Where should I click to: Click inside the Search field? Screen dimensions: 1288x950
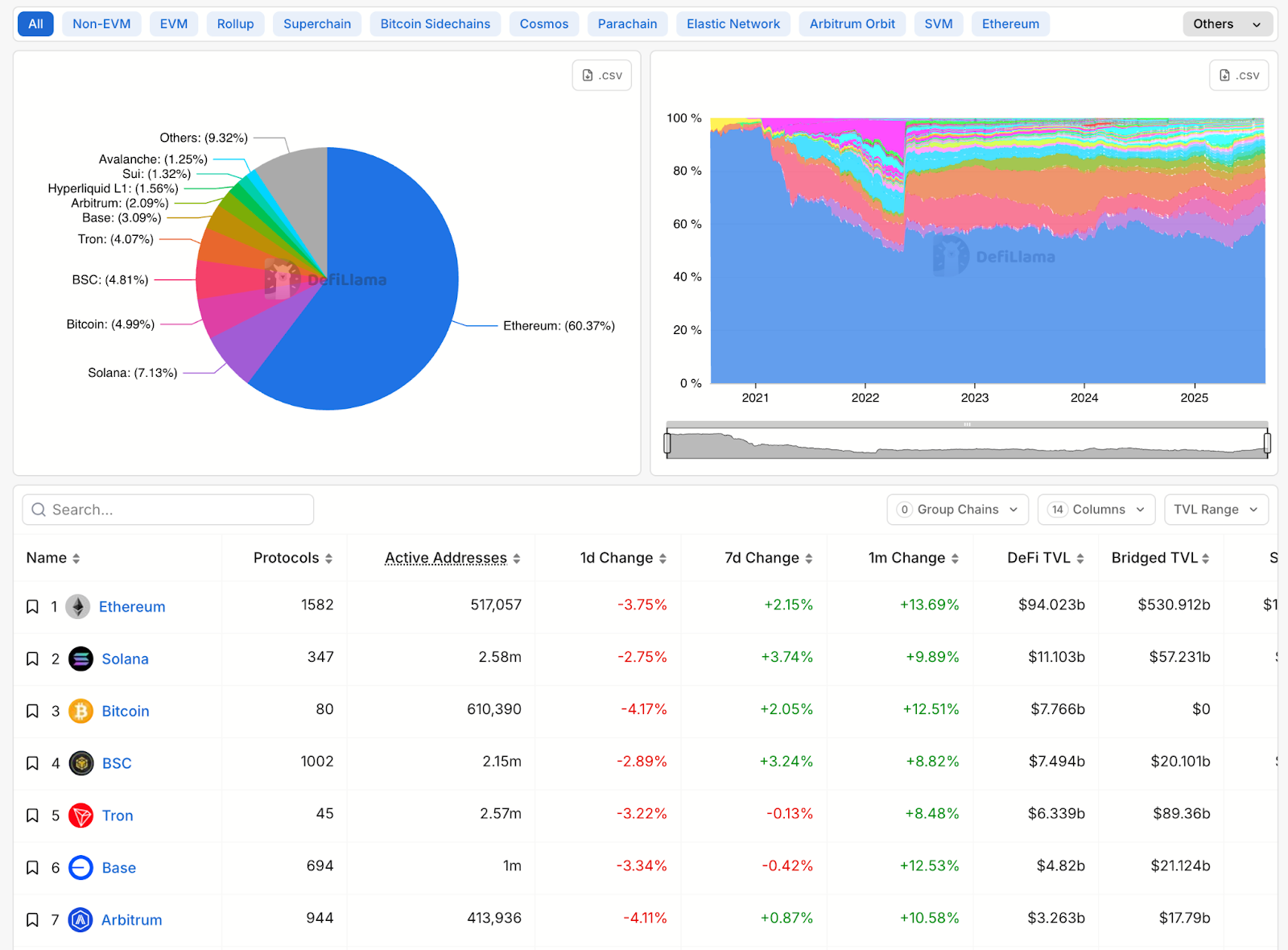pyautogui.click(x=169, y=509)
